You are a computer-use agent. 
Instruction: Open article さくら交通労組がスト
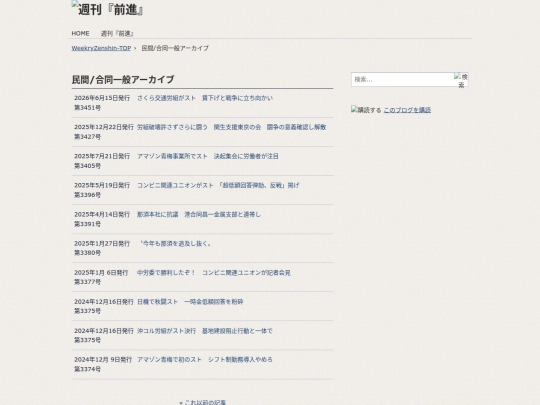(x=205, y=98)
